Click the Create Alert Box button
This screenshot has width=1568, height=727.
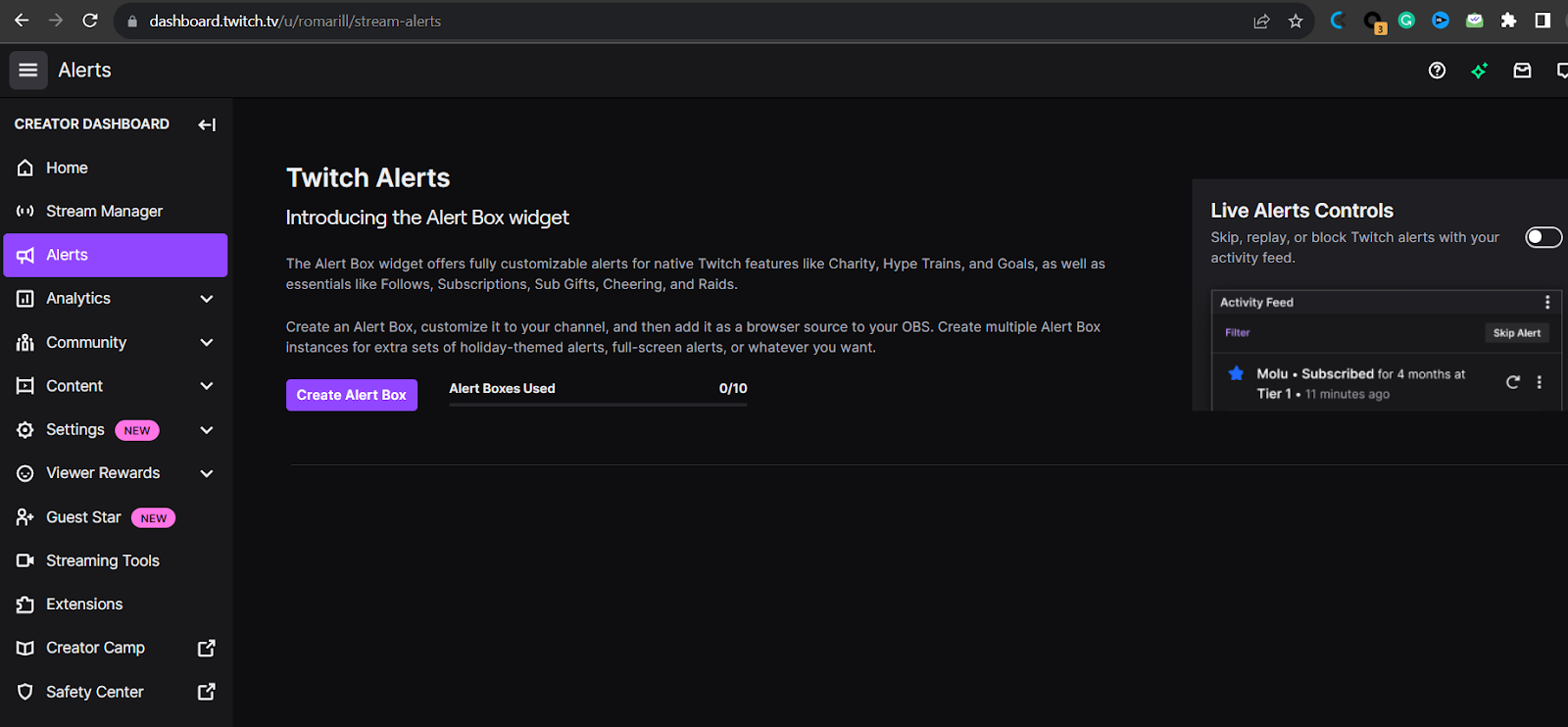pyautogui.click(x=352, y=395)
